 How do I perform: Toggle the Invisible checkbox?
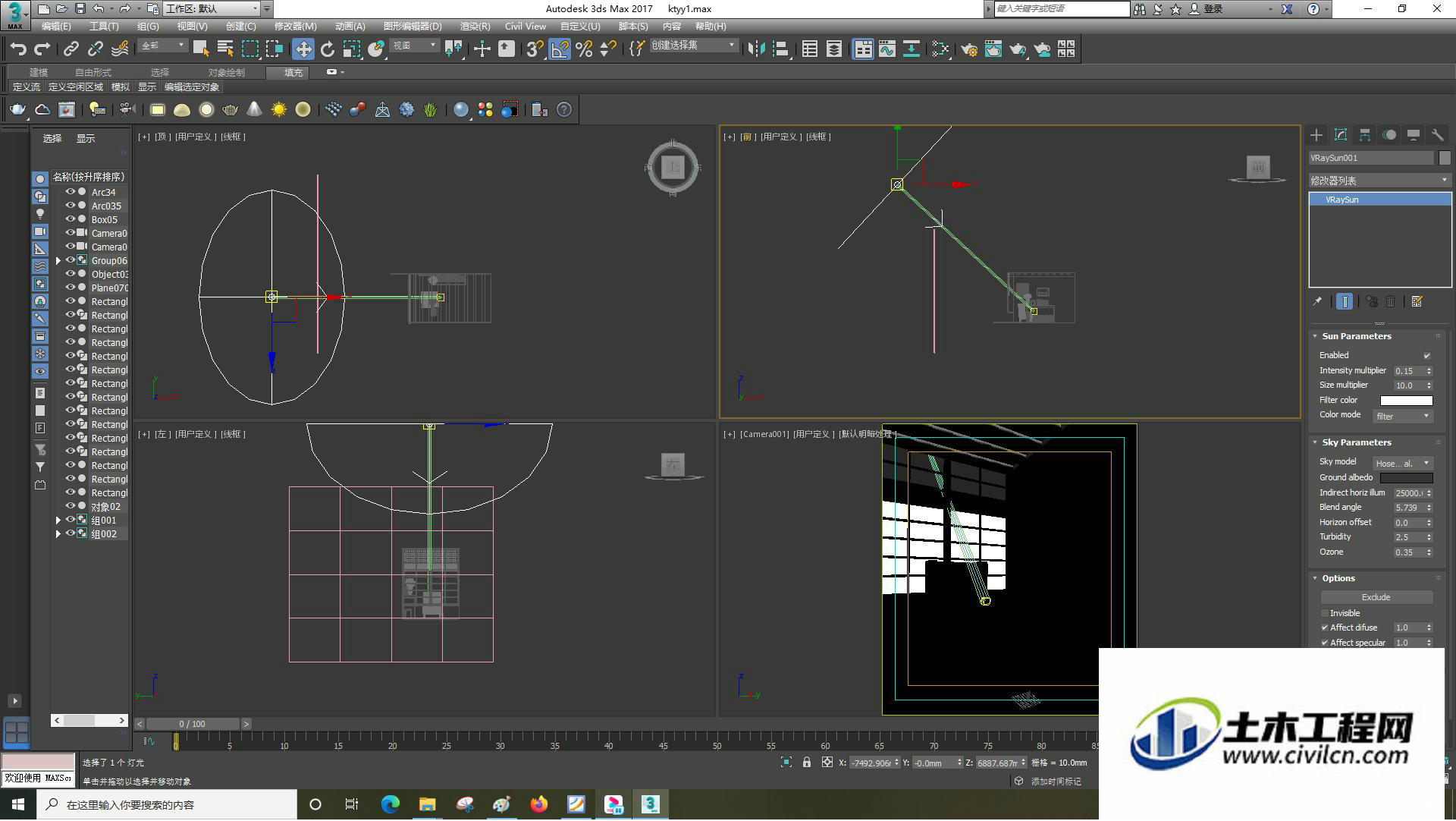(1325, 614)
